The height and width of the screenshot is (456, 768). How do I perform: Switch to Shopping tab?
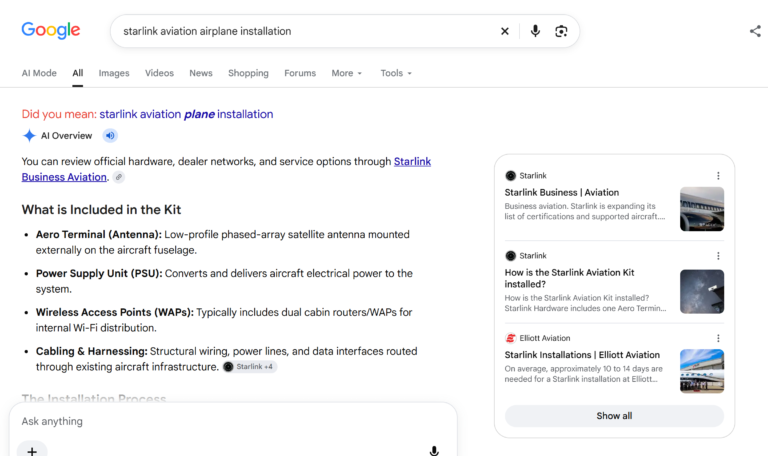pos(248,73)
